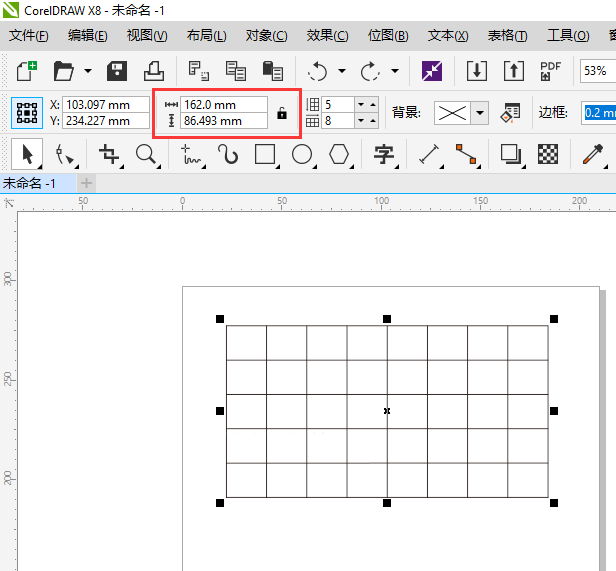
Task: Decrease the row count with down arrow
Action: [361, 105]
